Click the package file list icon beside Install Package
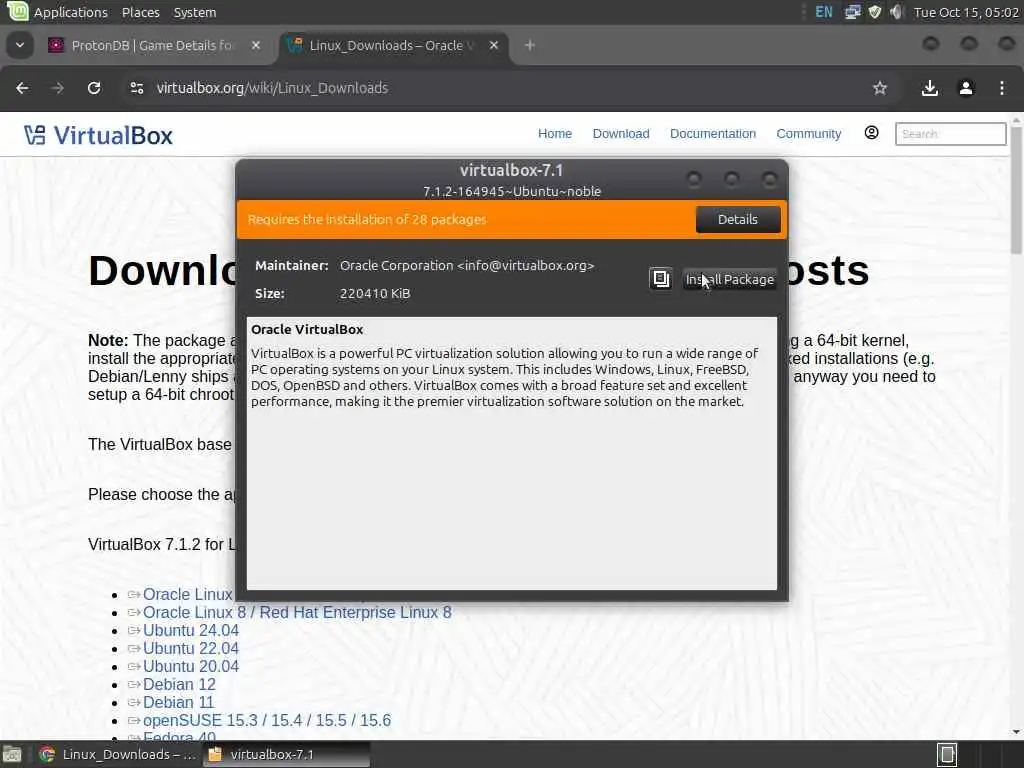Viewport: 1024px width, 768px height. (x=661, y=279)
